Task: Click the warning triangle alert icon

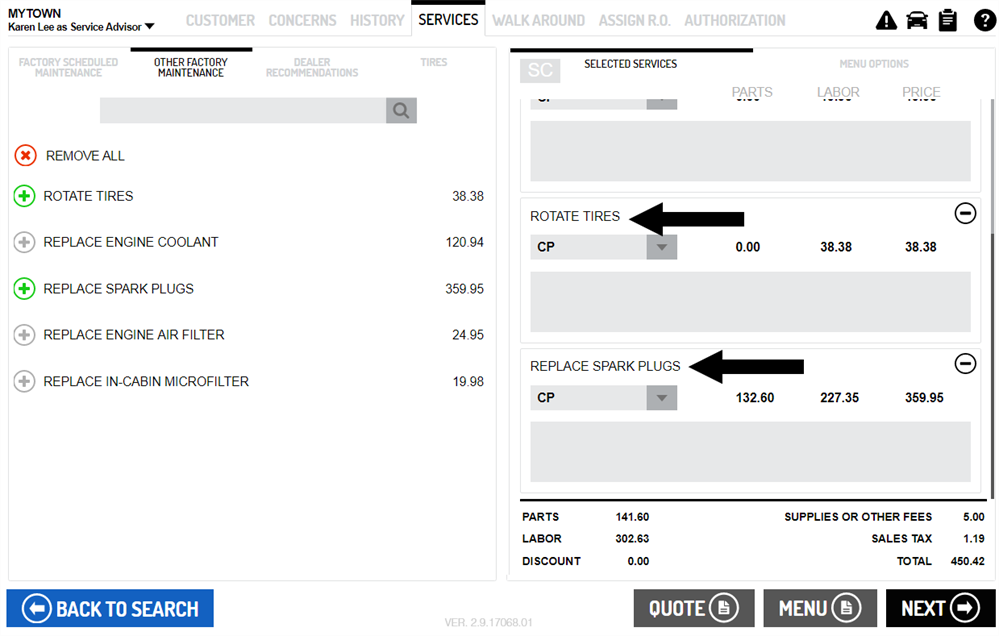Action: [x=886, y=21]
